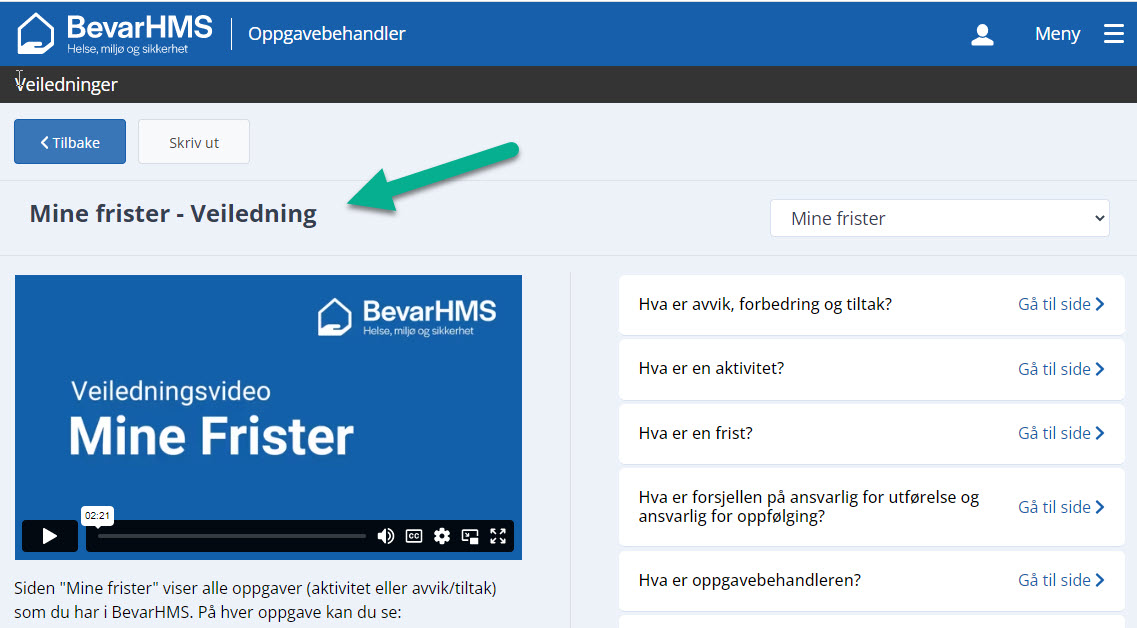Click the Tilbake back button
Viewport: 1137px width, 628px height.
coord(70,142)
